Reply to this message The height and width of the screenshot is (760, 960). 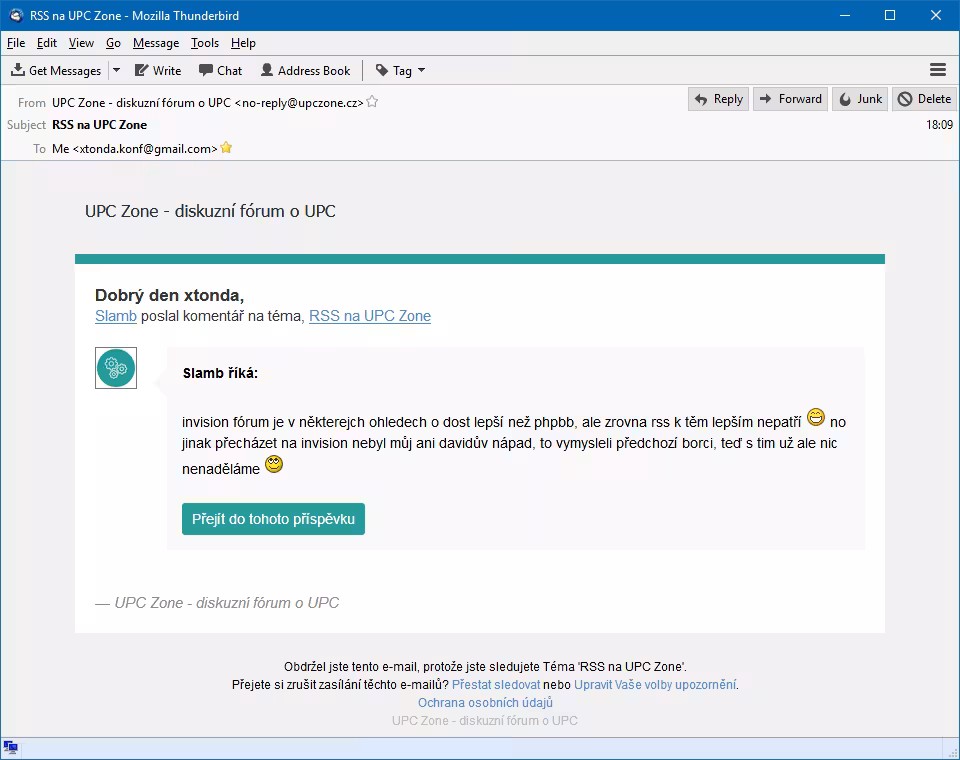pos(719,99)
